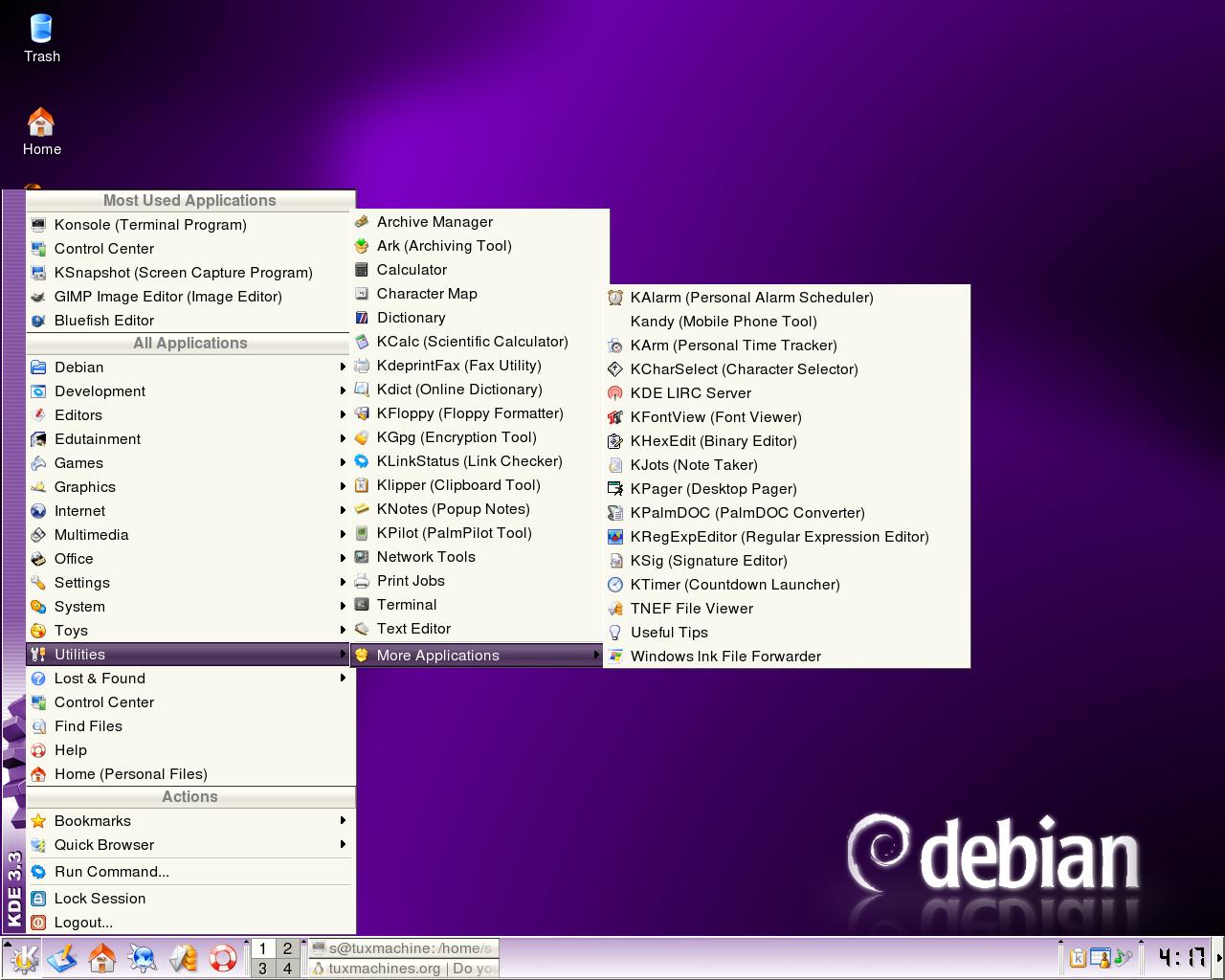Launch KAlarm (Personal Alarm Scheduler)
The height and width of the screenshot is (980, 1225).
[787, 298]
